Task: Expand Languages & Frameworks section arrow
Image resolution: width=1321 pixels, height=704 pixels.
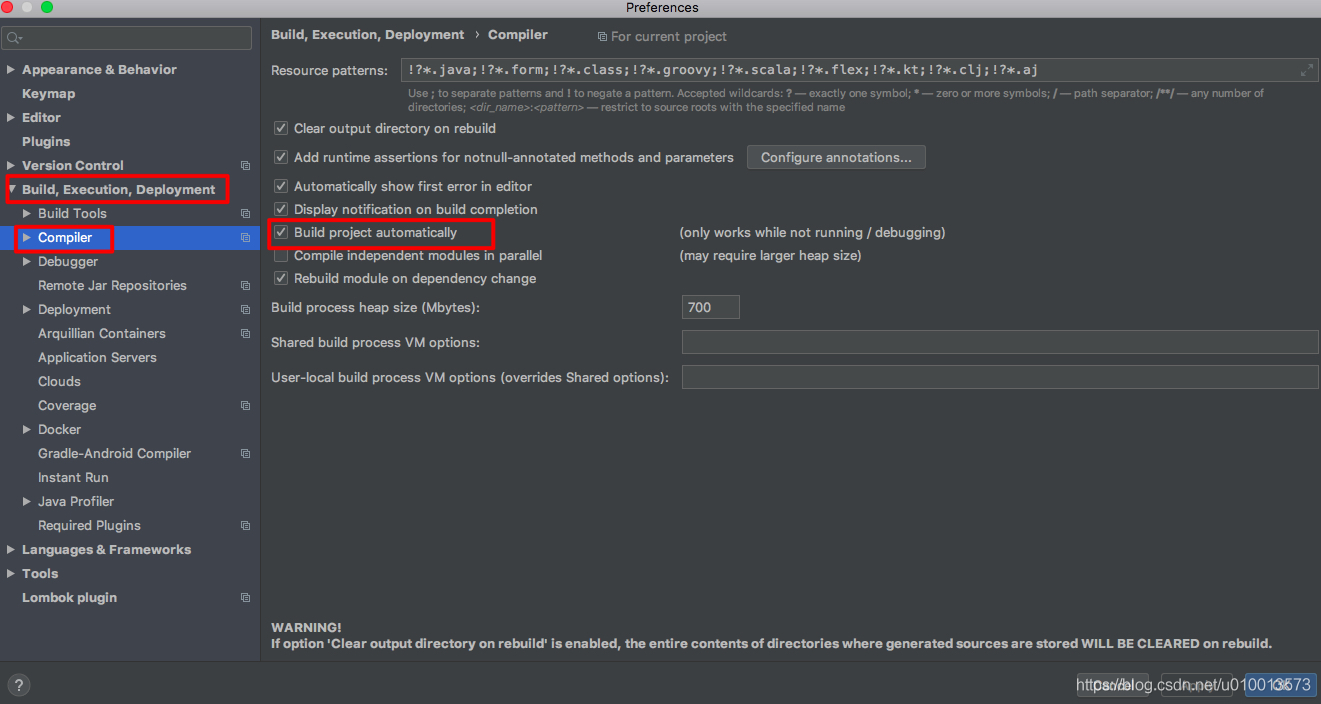Action: click(11, 549)
